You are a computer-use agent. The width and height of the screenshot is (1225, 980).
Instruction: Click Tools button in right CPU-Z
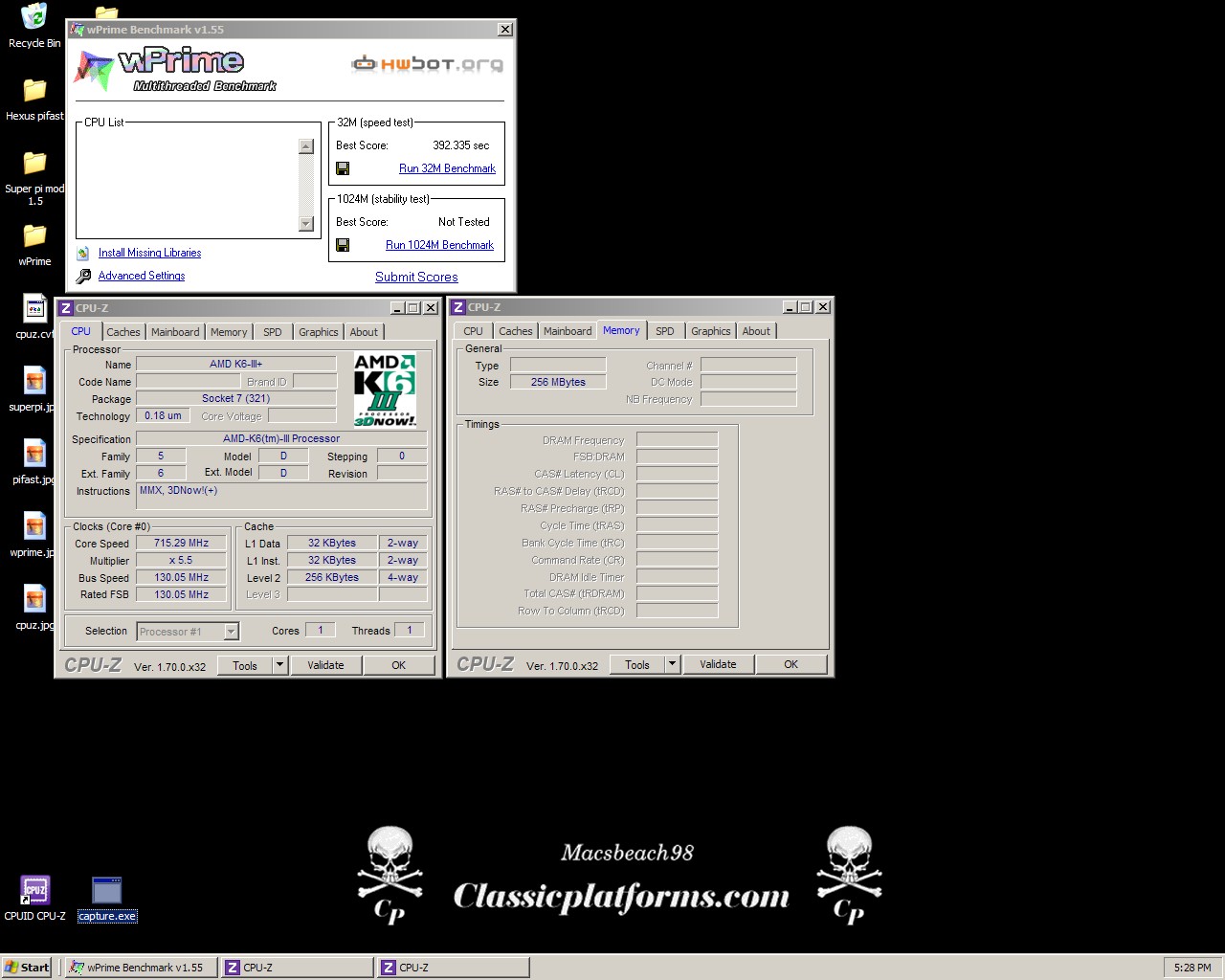click(x=637, y=664)
